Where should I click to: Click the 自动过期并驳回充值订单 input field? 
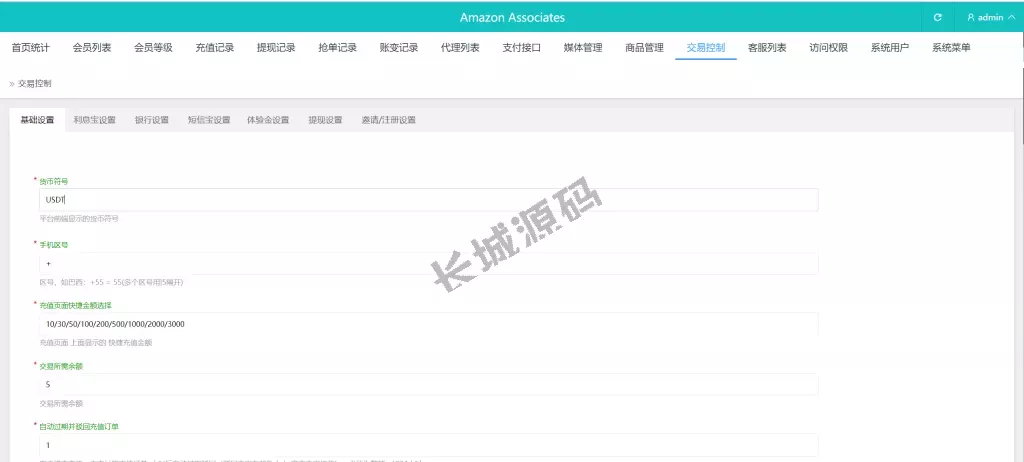click(x=428, y=445)
